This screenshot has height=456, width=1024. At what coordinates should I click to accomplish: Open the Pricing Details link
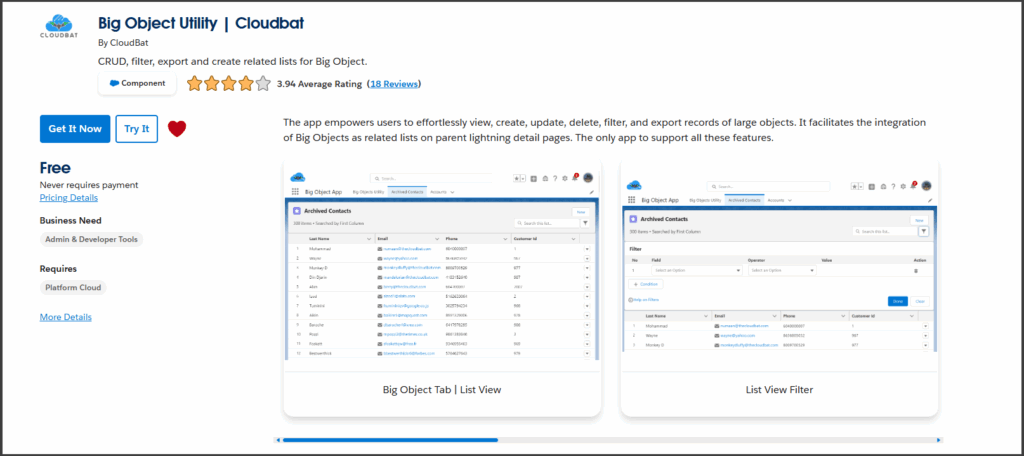pyautogui.click(x=69, y=198)
